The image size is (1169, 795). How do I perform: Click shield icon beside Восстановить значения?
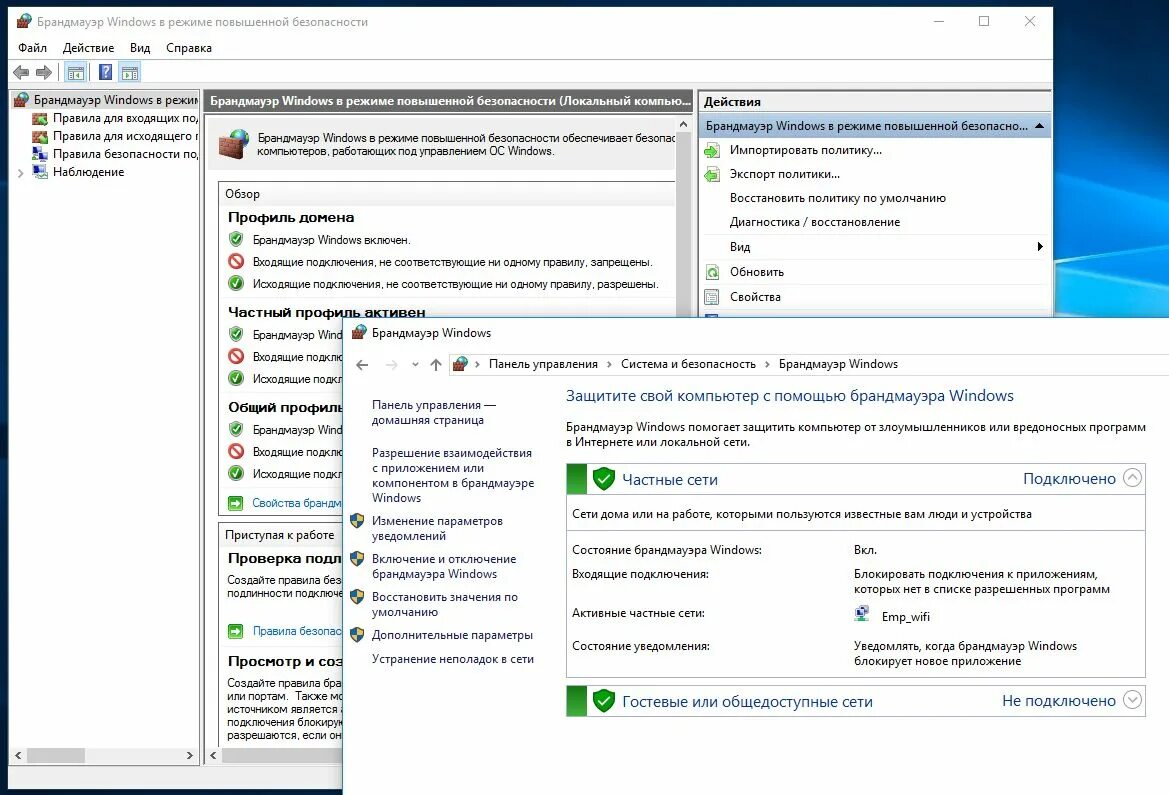tap(357, 597)
